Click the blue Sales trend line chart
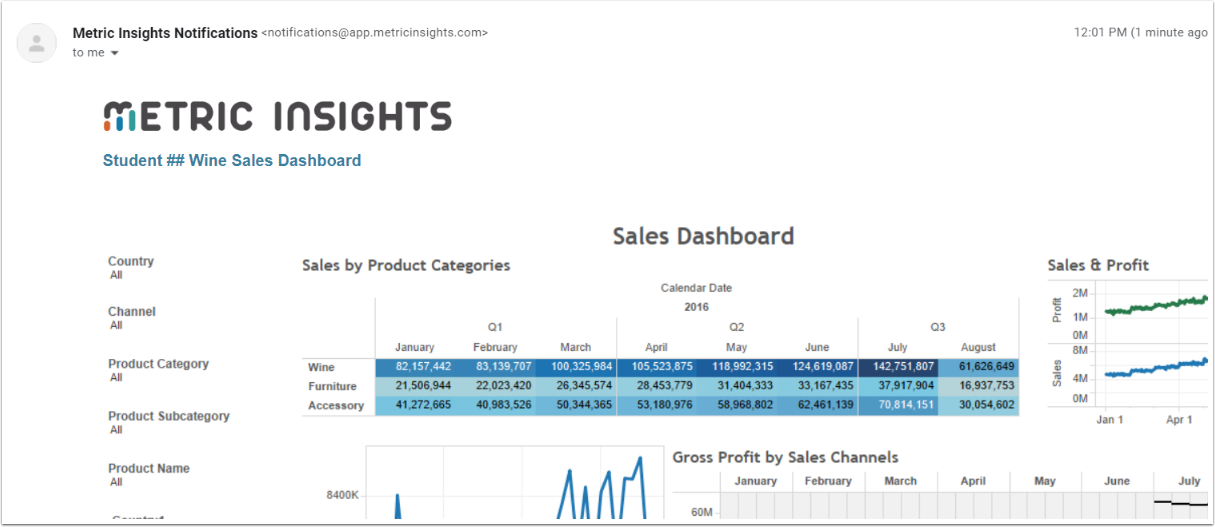This screenshot has height=527, width=1215. pos(1155,368)
